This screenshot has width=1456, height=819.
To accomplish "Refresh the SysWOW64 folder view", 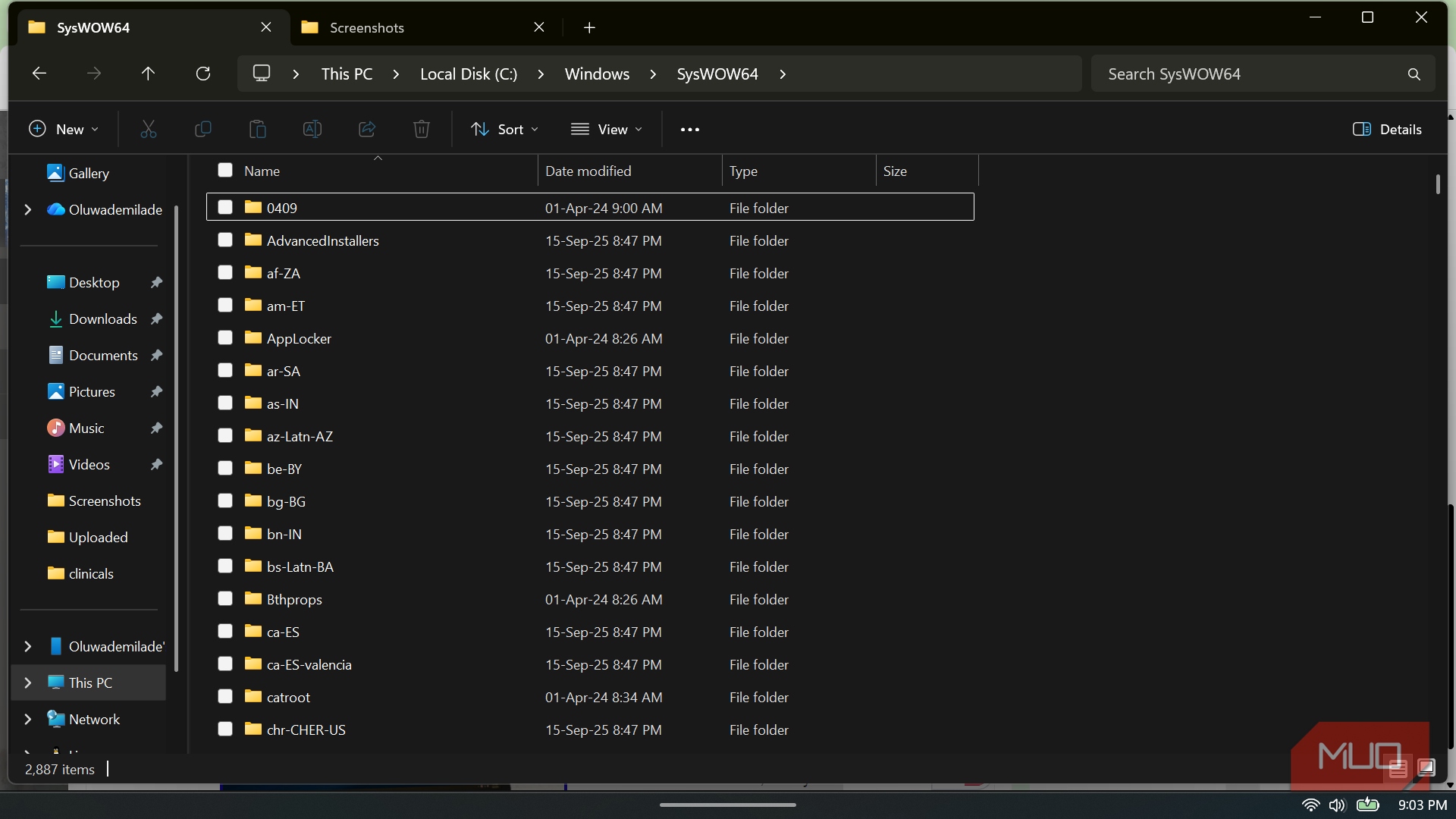I will [x=203, y=74].
